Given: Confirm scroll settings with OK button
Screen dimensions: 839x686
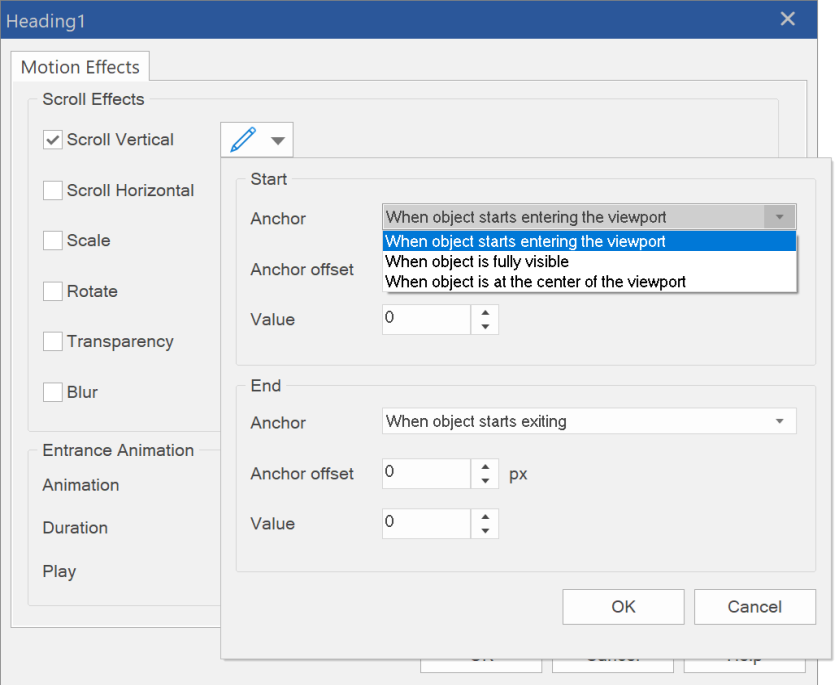Looking at the screenshot, I should (623, 607).
